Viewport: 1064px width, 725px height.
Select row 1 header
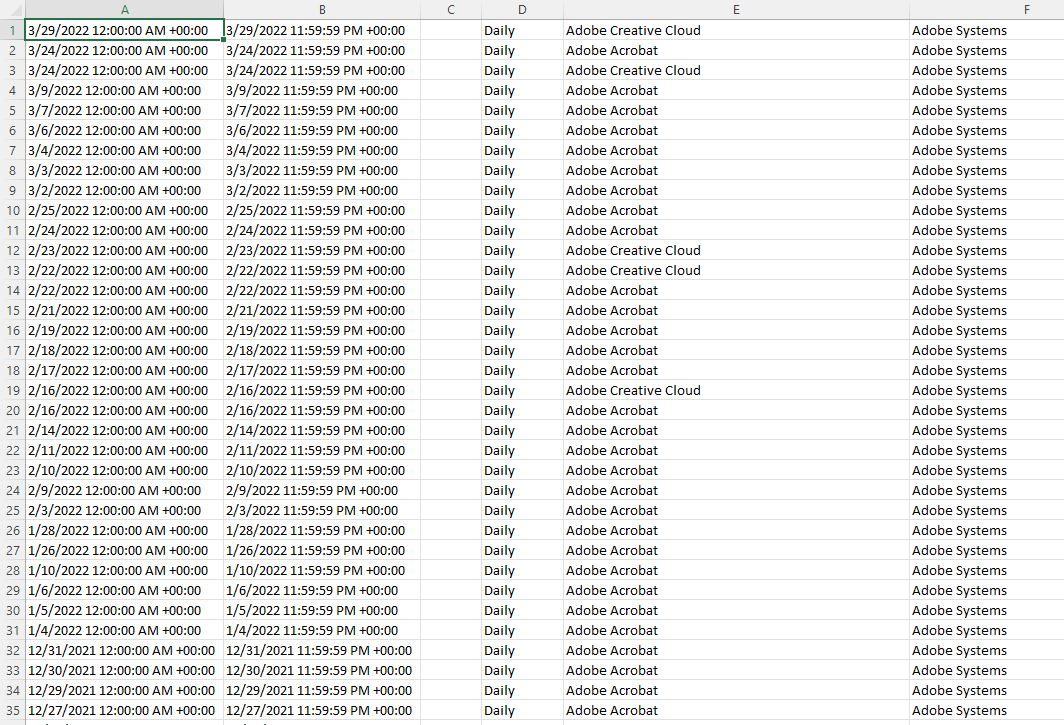12,31
